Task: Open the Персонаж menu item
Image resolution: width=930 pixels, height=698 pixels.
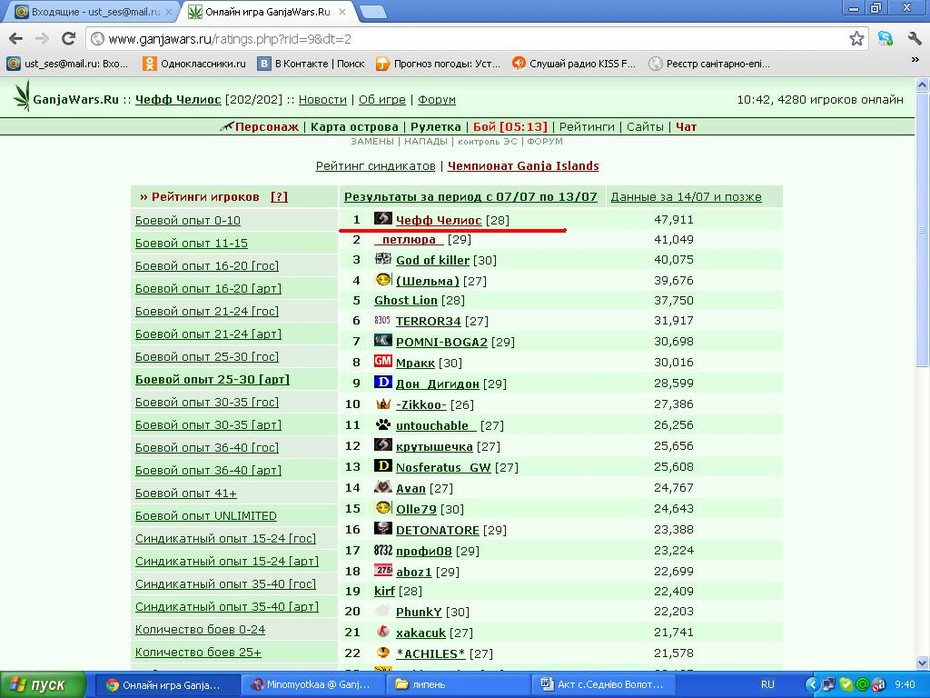Action: pyautogui.click(x=266, y=127)
